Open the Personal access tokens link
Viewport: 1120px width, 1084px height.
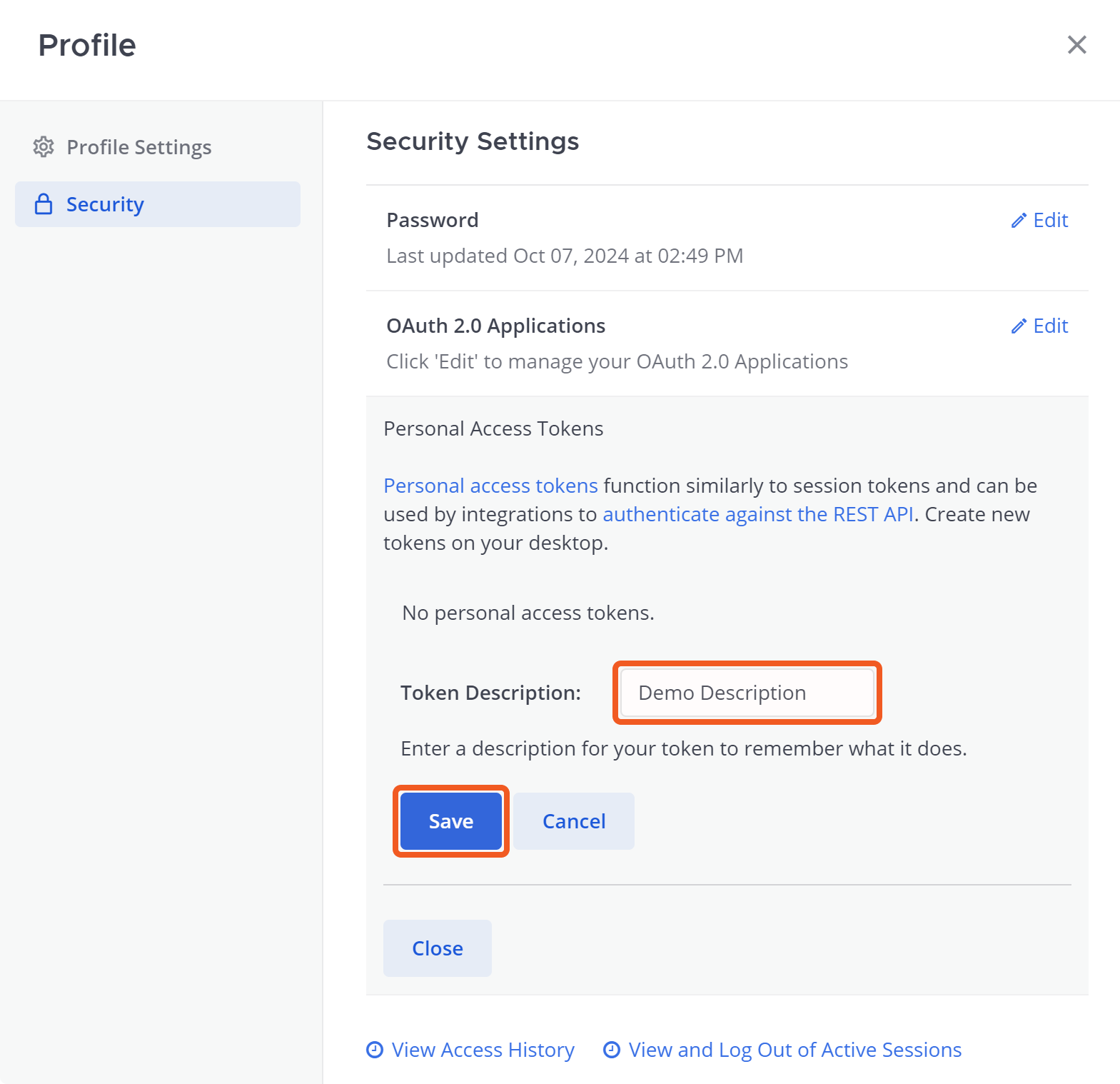click(490, 486)
